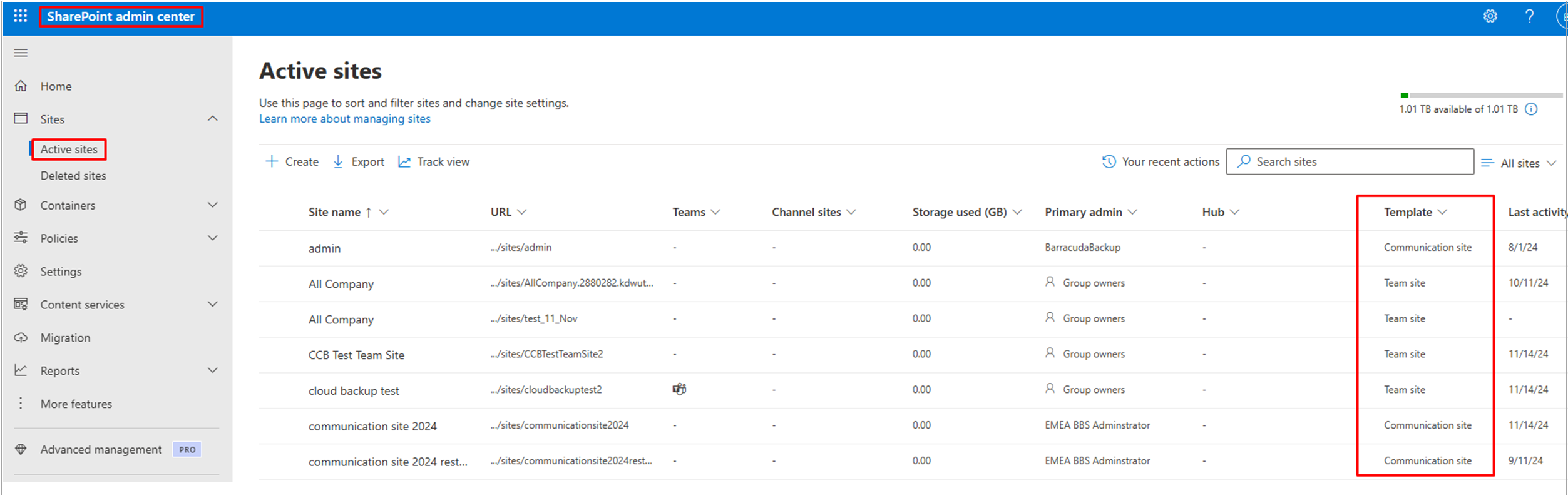Go to Migration page
This screenshot has width=1568, height=498.
click(65, 338)
